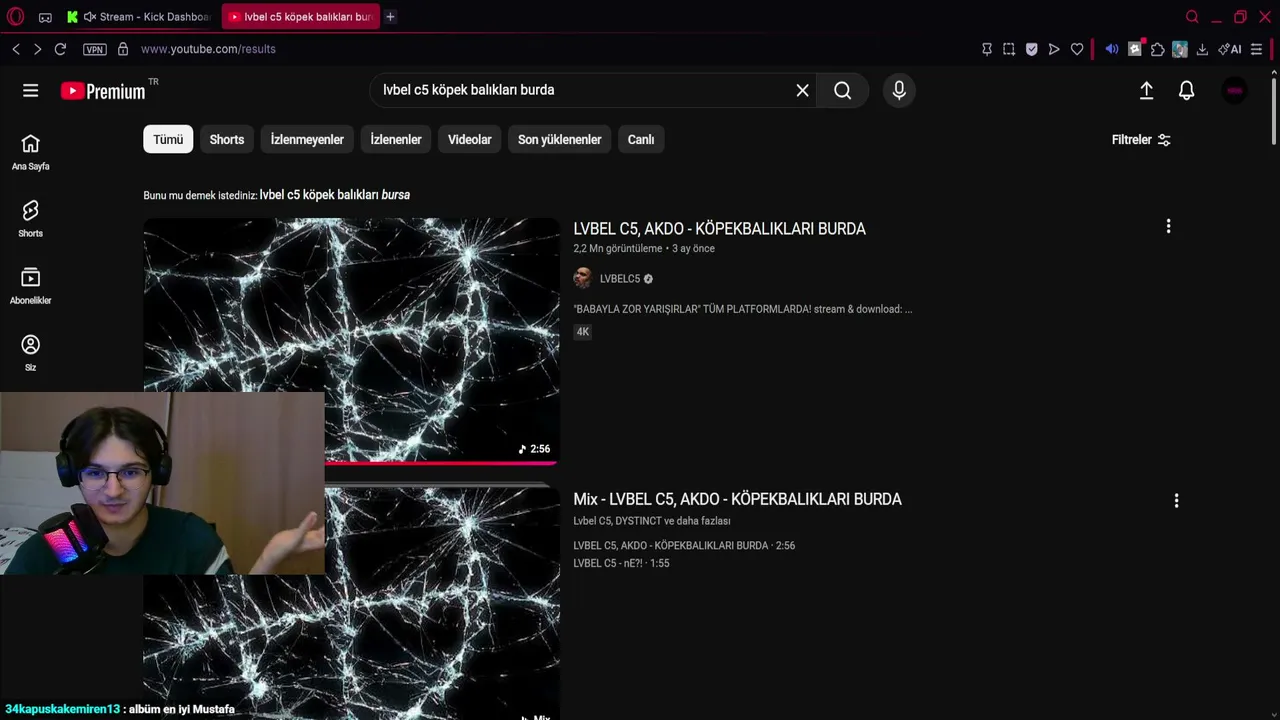
Task: Submit search with the magnifier button
Action: (843, 90)
